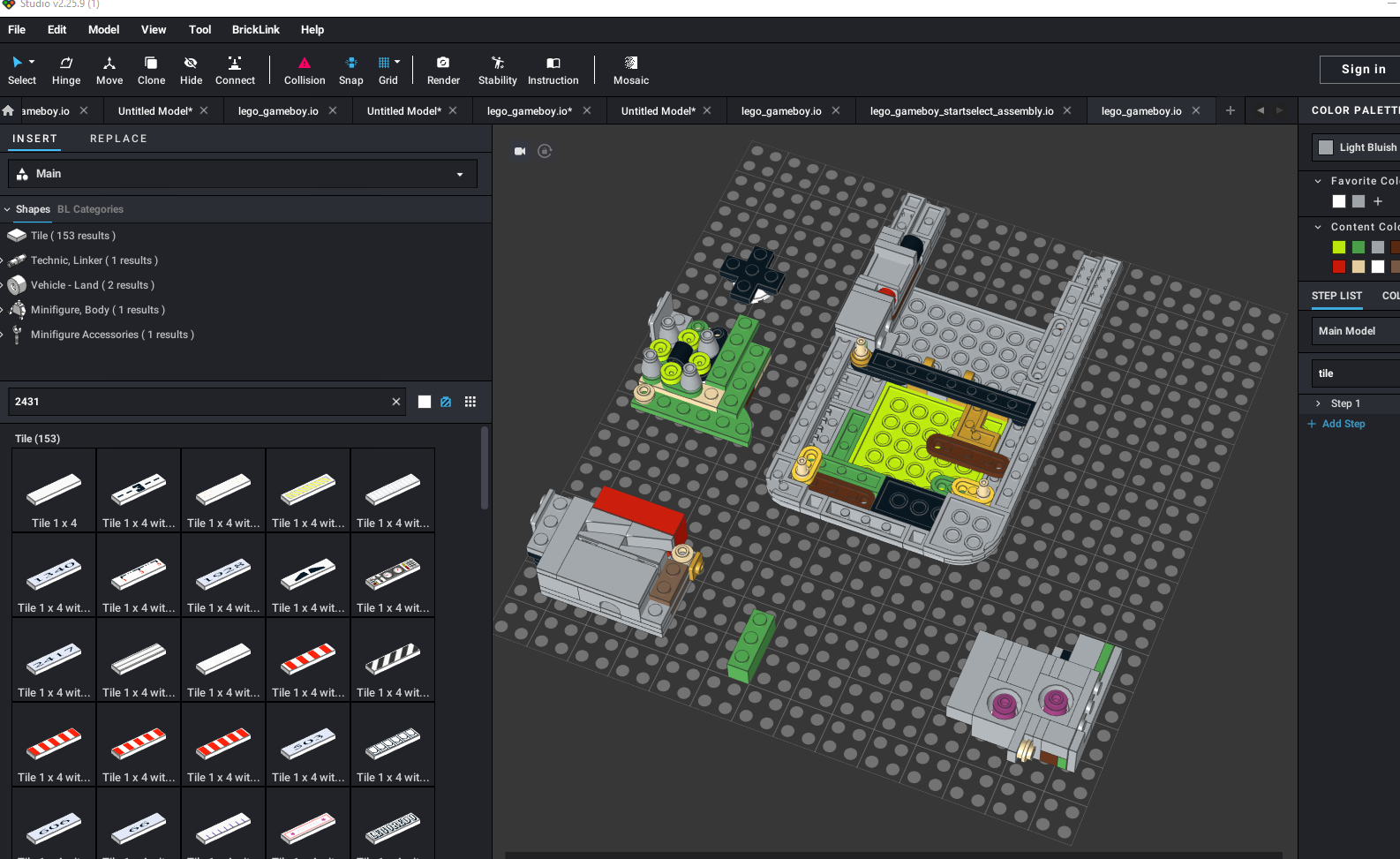Open the BrickLink menu

[x=255, y=29]
